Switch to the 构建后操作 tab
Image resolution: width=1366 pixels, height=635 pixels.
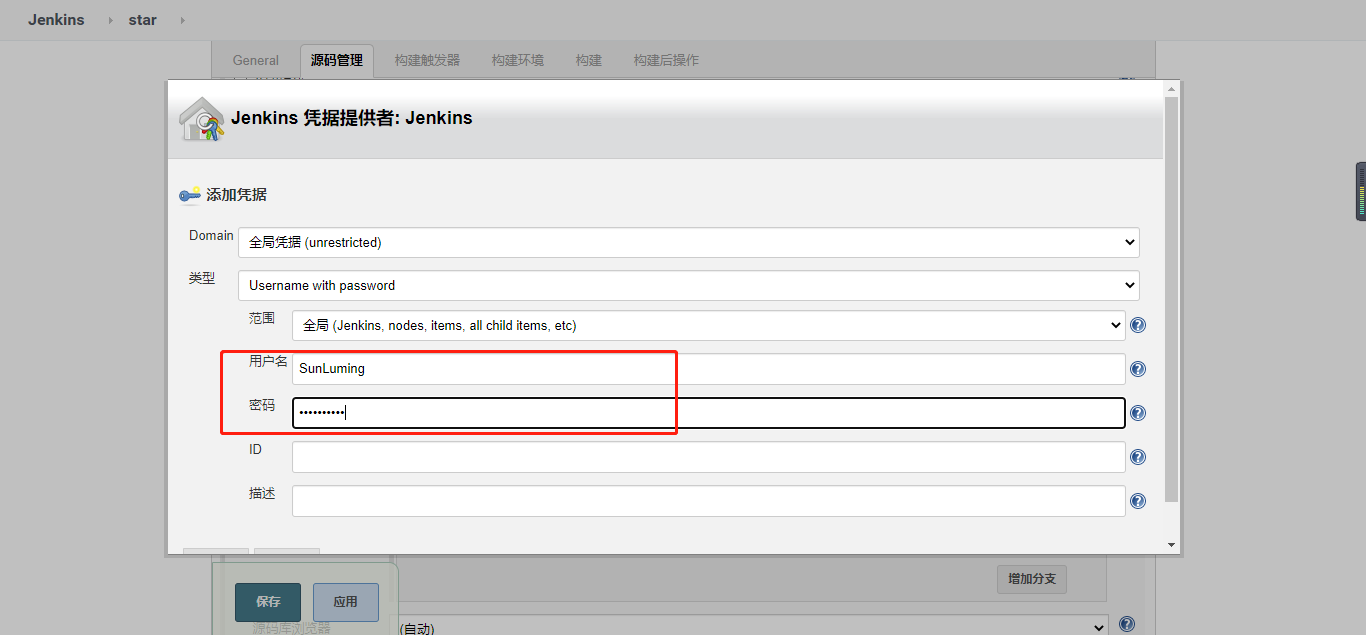pyautogui.click(x=666, y=60)
